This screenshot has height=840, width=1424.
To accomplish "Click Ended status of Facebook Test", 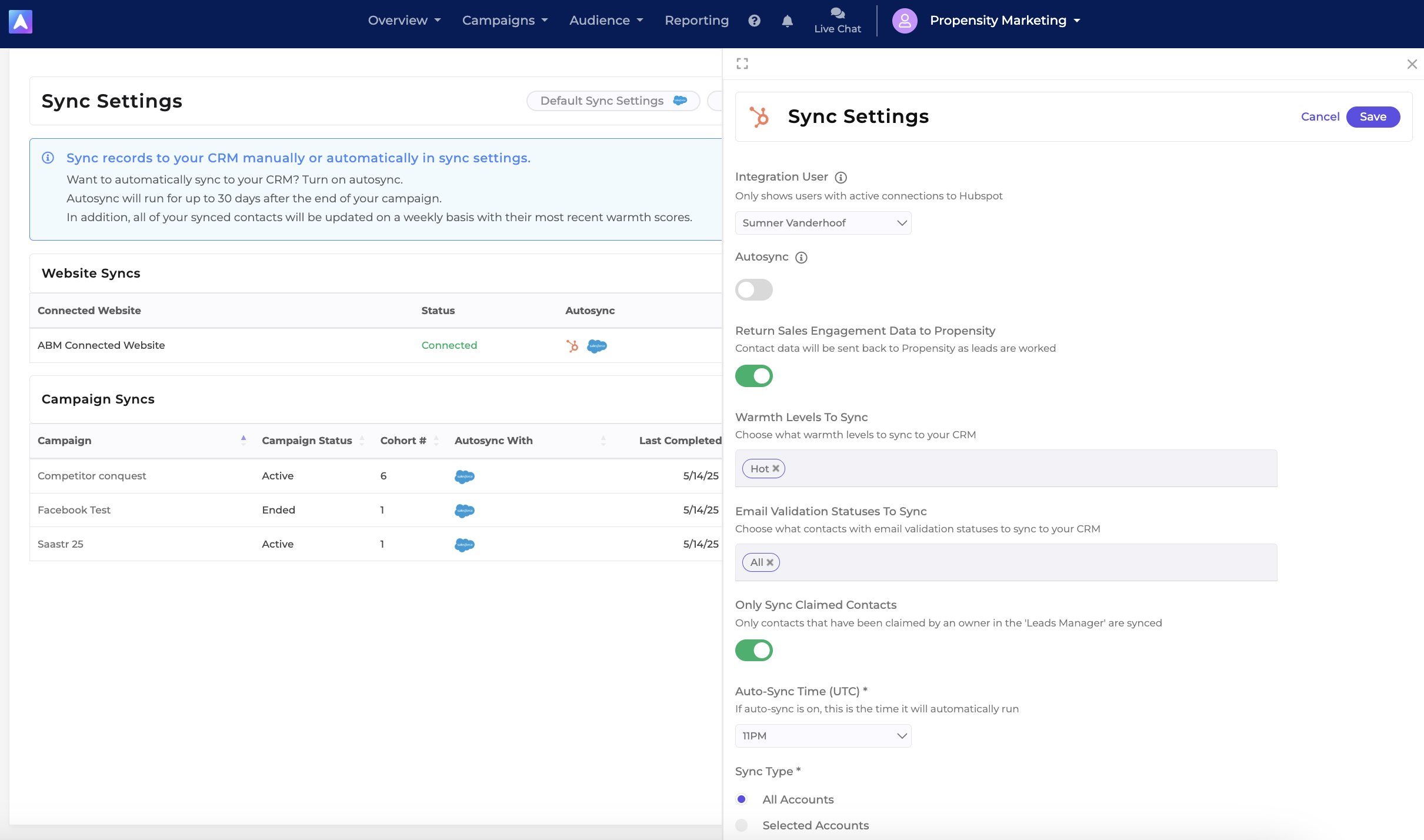I will tap(279, 510).
